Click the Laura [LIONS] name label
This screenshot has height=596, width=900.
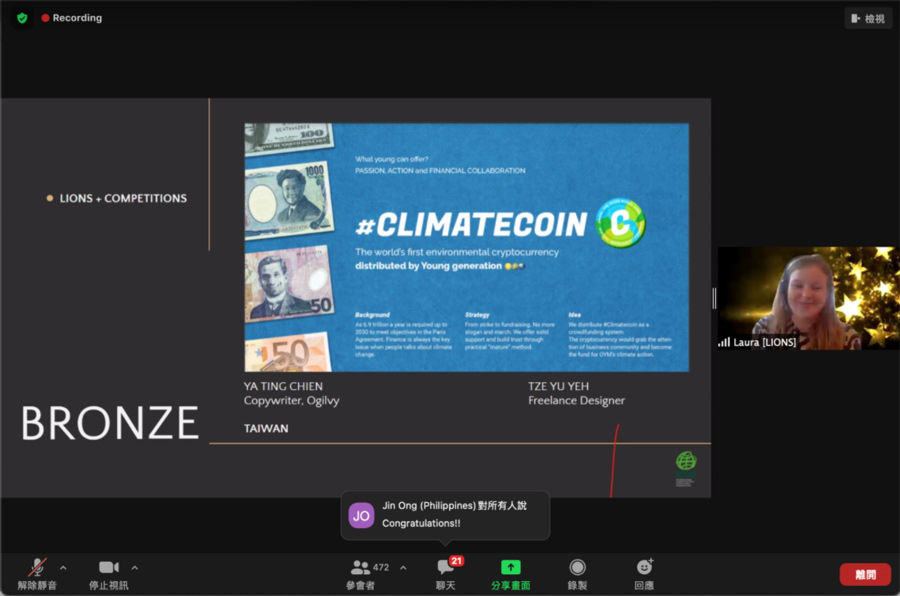coord(765,342)
